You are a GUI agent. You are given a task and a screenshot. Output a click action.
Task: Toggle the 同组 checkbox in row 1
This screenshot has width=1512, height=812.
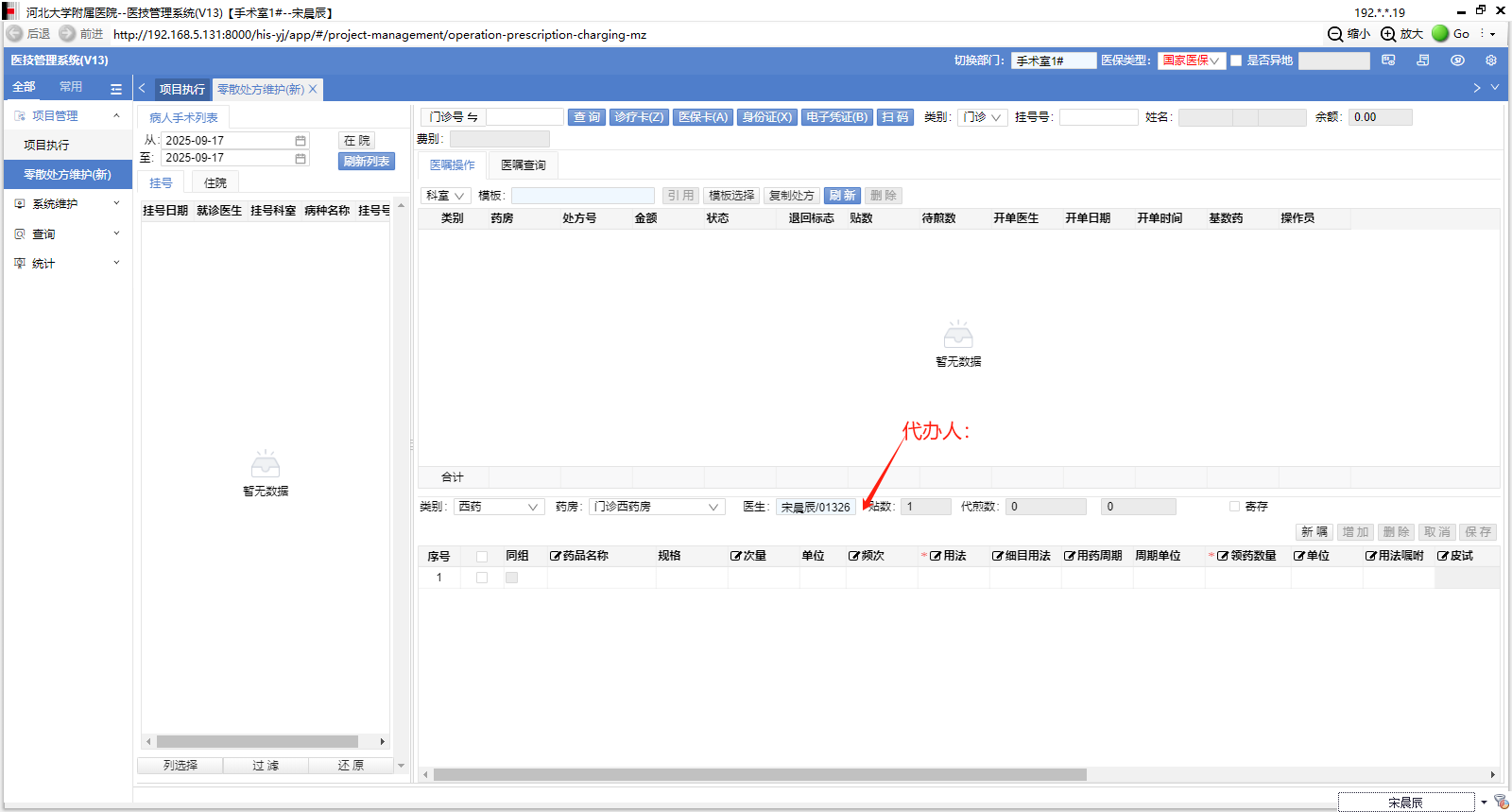tap(511, 578)
